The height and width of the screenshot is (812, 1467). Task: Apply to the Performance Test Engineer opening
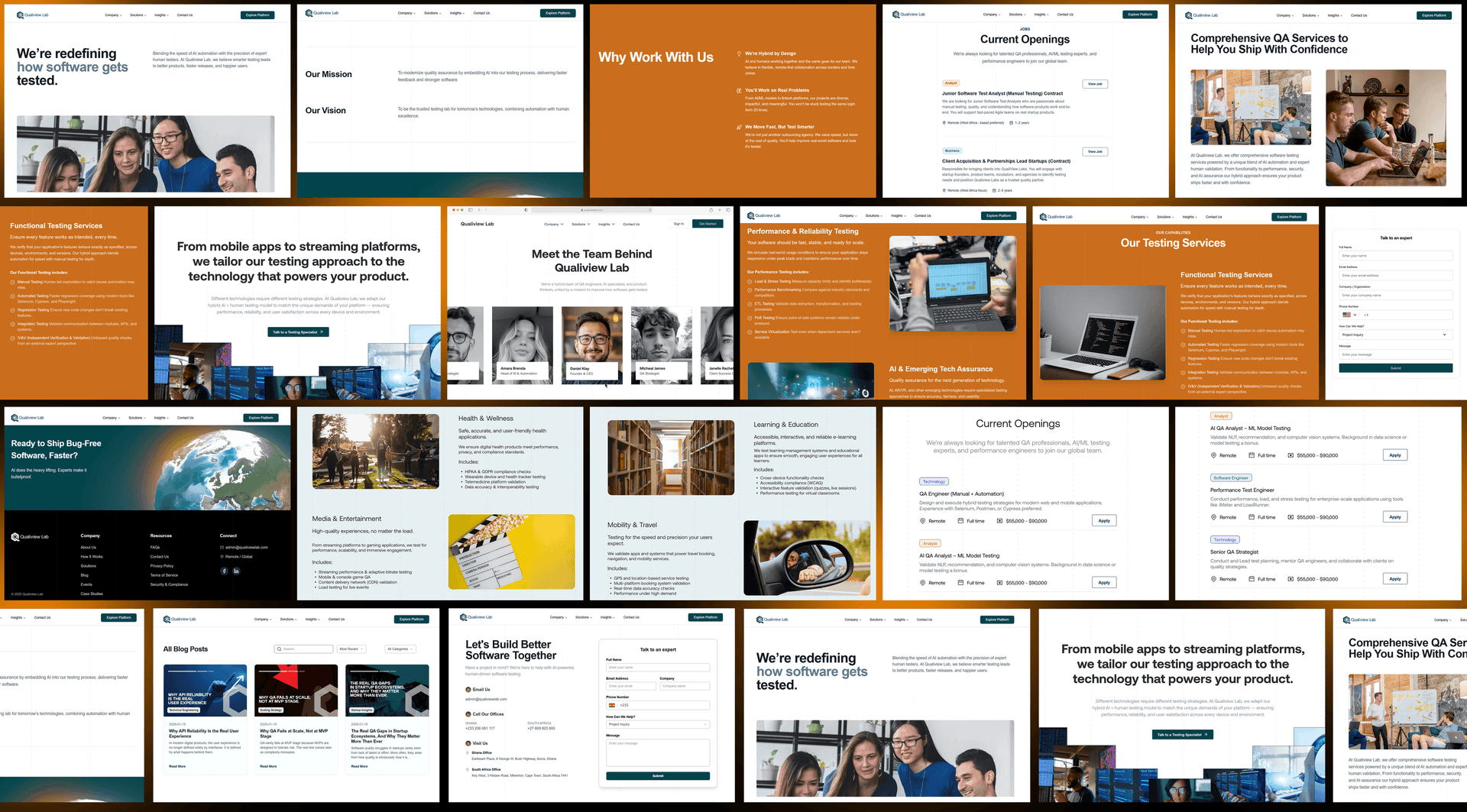pos(1395,517)
